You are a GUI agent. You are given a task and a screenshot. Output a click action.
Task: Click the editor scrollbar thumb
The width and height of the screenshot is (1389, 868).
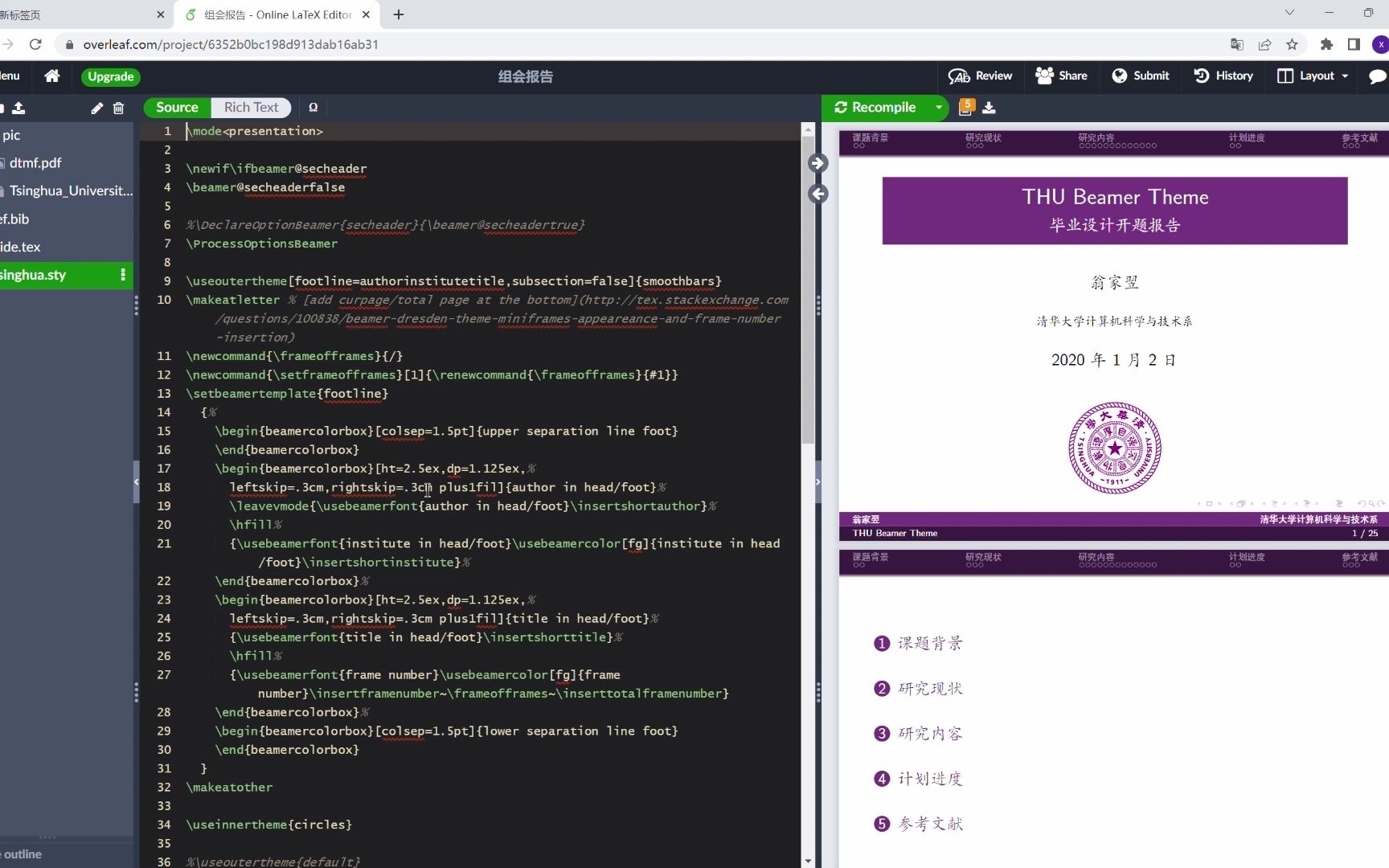808,289
